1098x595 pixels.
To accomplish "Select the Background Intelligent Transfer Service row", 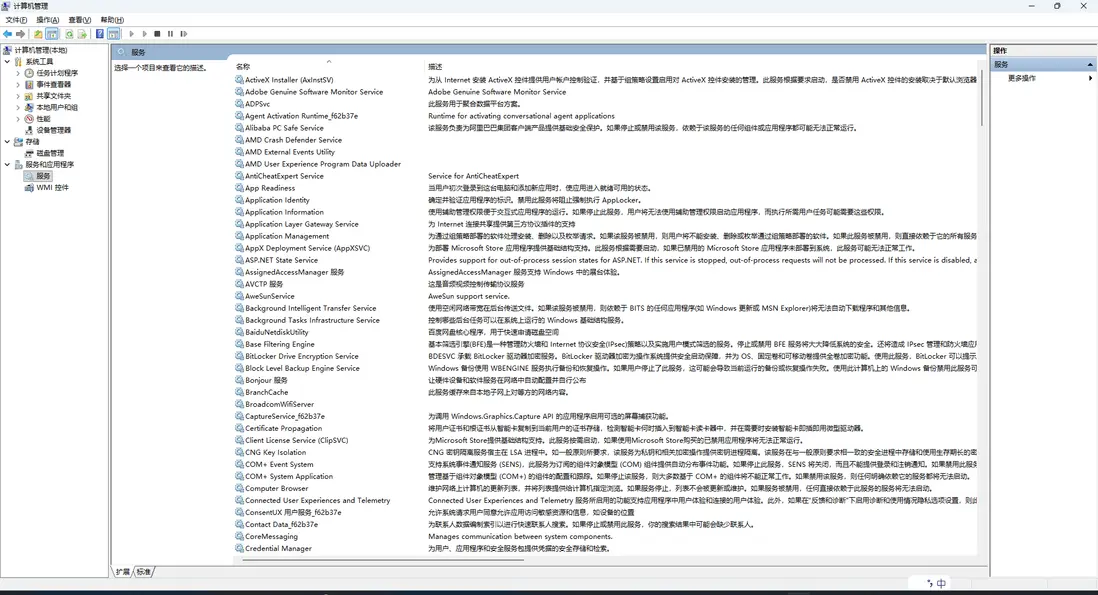I will pos(606,308).
